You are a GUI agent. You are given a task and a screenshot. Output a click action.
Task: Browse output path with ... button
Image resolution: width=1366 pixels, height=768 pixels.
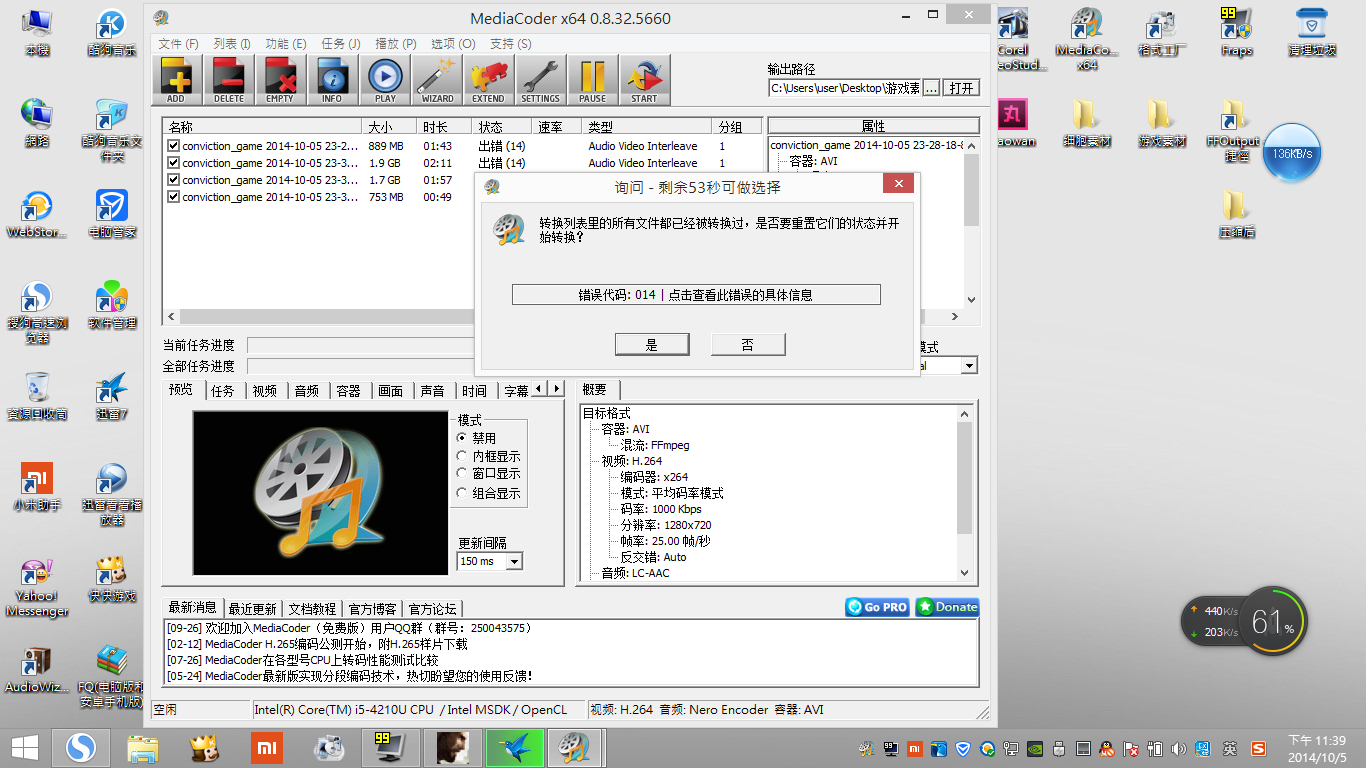click(931, 88)
